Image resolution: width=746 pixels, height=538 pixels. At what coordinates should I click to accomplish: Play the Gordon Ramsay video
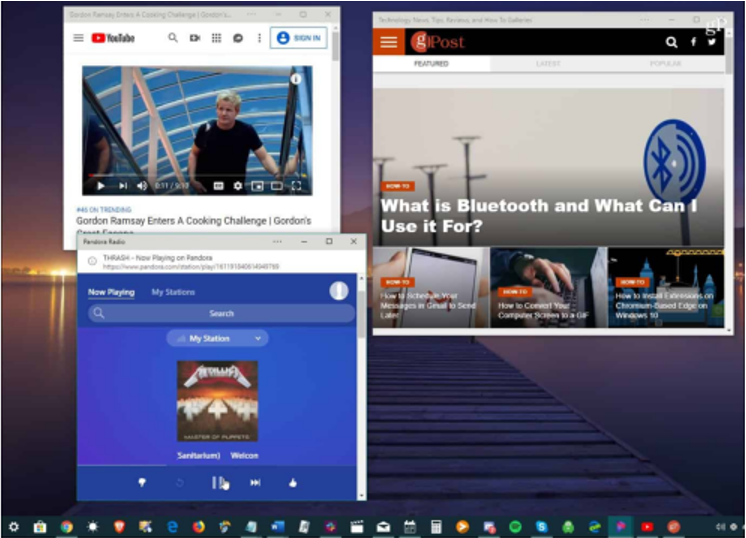tap(100, 186)
